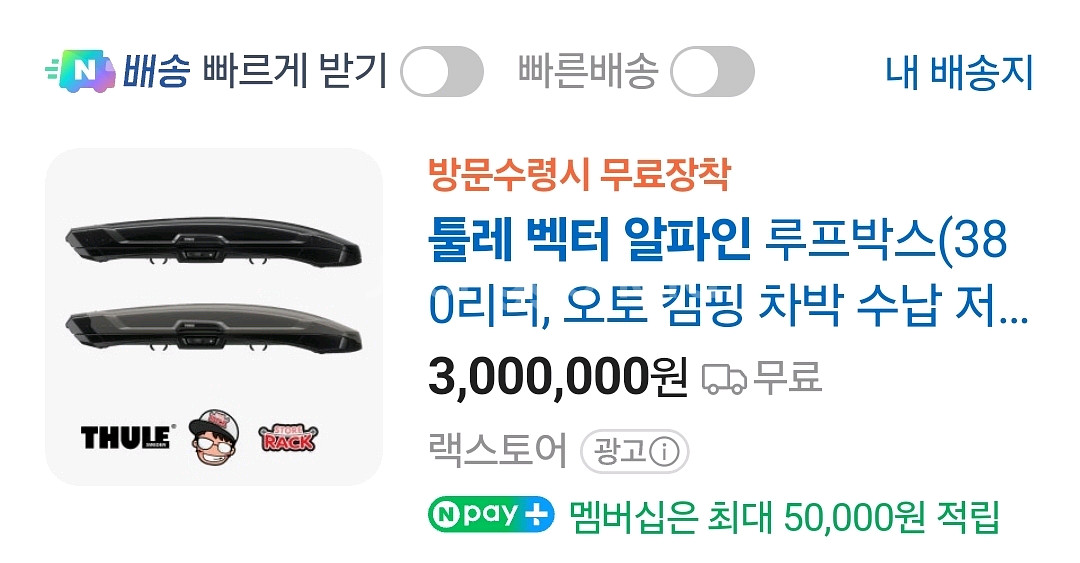This screenshot has height=563, width=1080.
Task: Click the THULE brand logo
Action: (125, 437)
